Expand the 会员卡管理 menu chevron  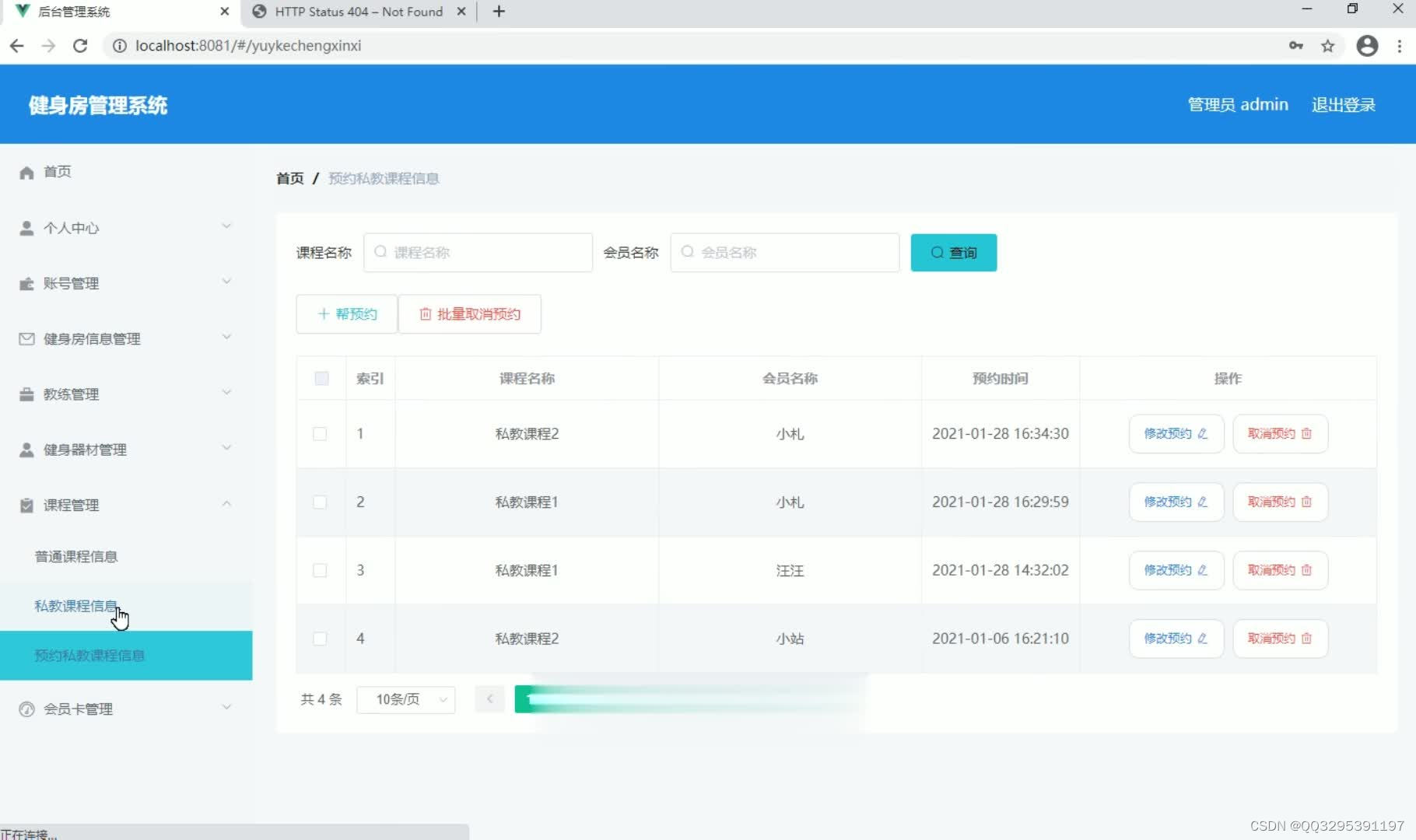(x=226, y=707)
